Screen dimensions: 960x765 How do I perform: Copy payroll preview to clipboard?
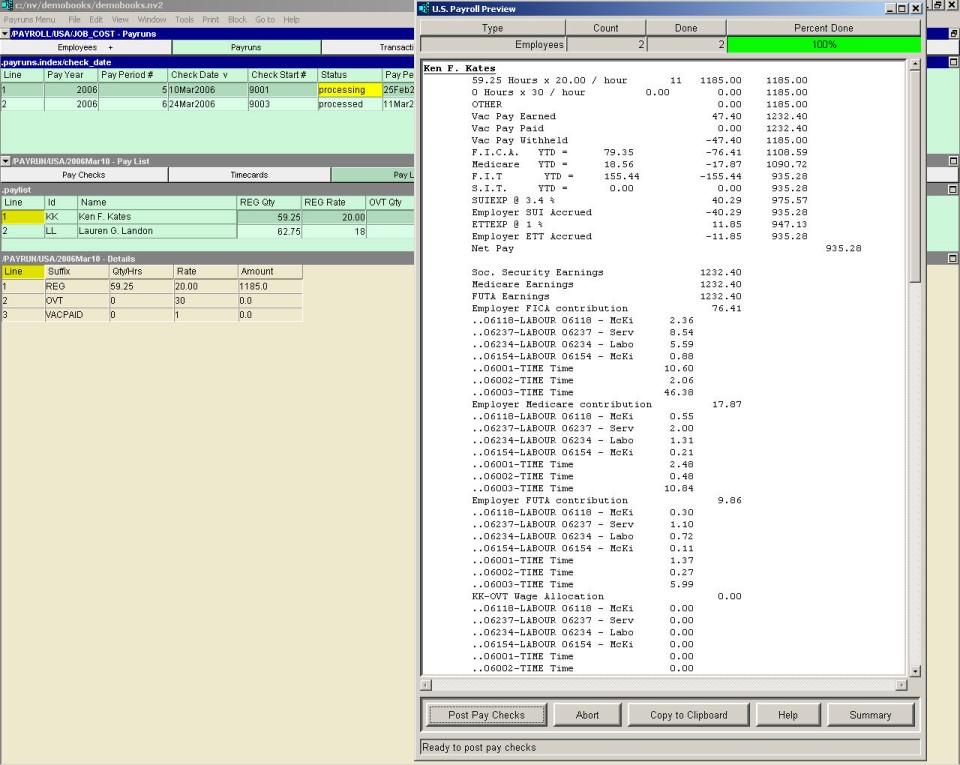688,715
